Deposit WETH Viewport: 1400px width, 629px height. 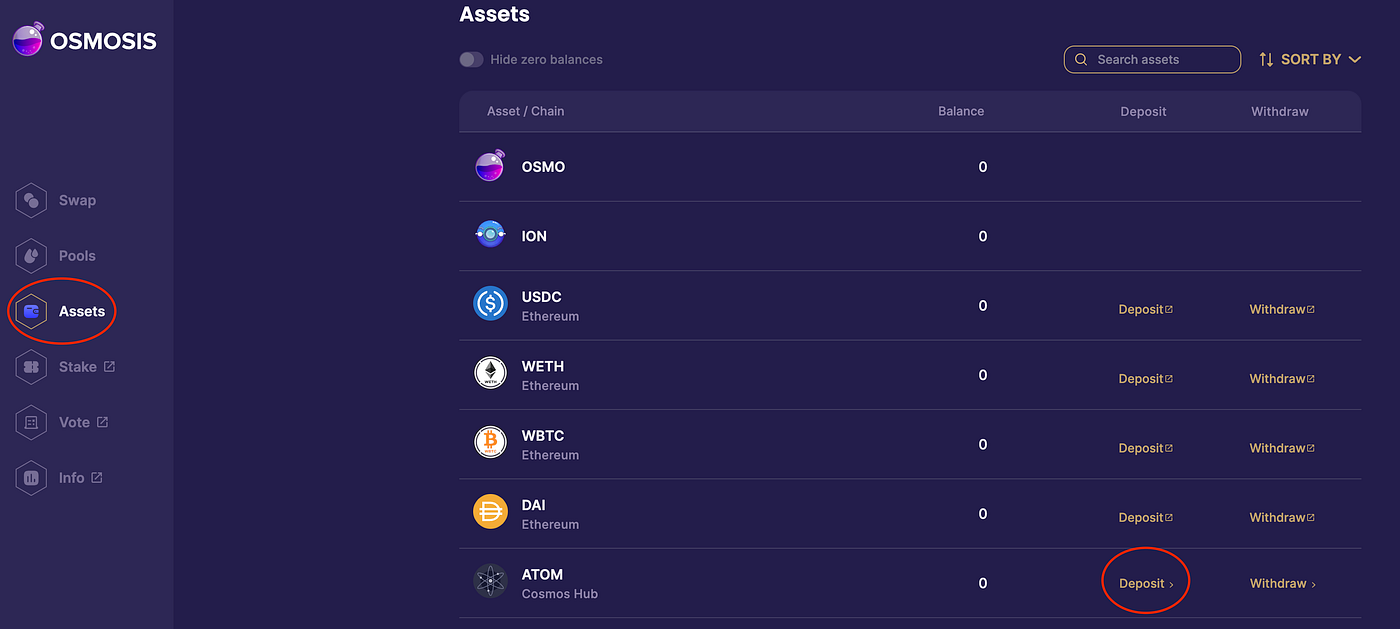(x=1145, y=379)
